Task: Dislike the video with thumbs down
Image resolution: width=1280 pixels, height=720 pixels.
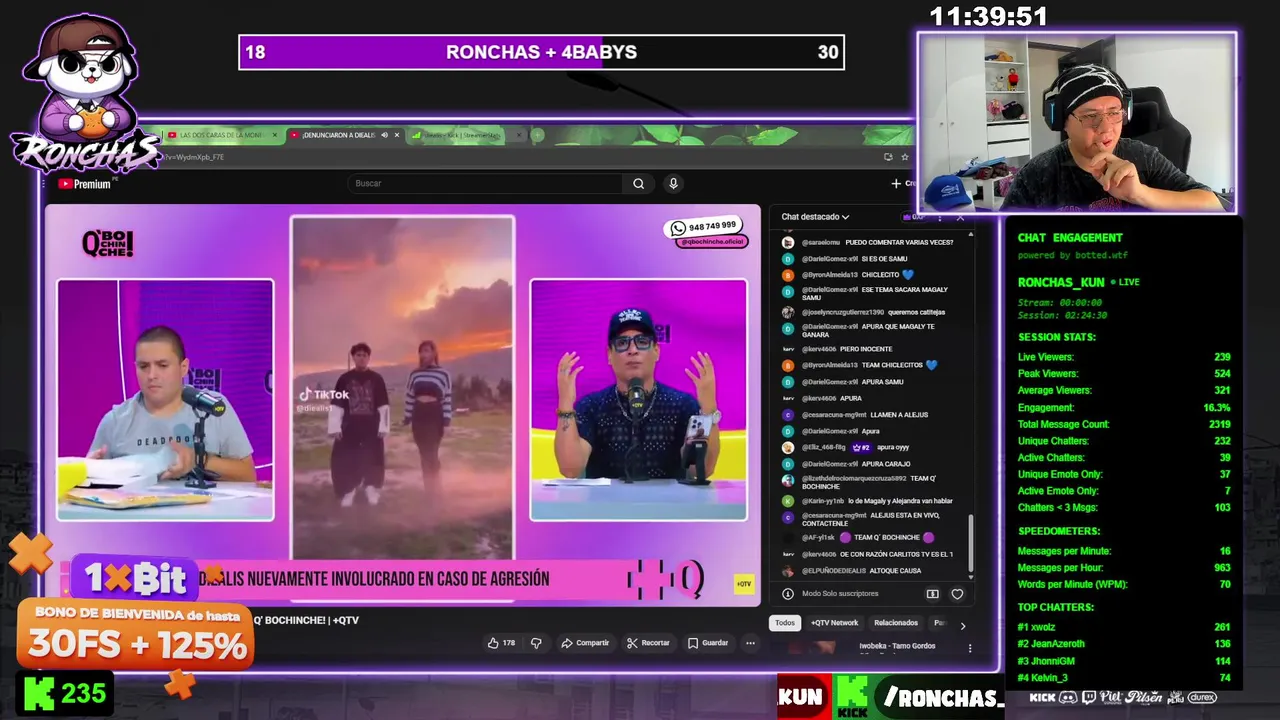Action: click(x=535, y=643)
